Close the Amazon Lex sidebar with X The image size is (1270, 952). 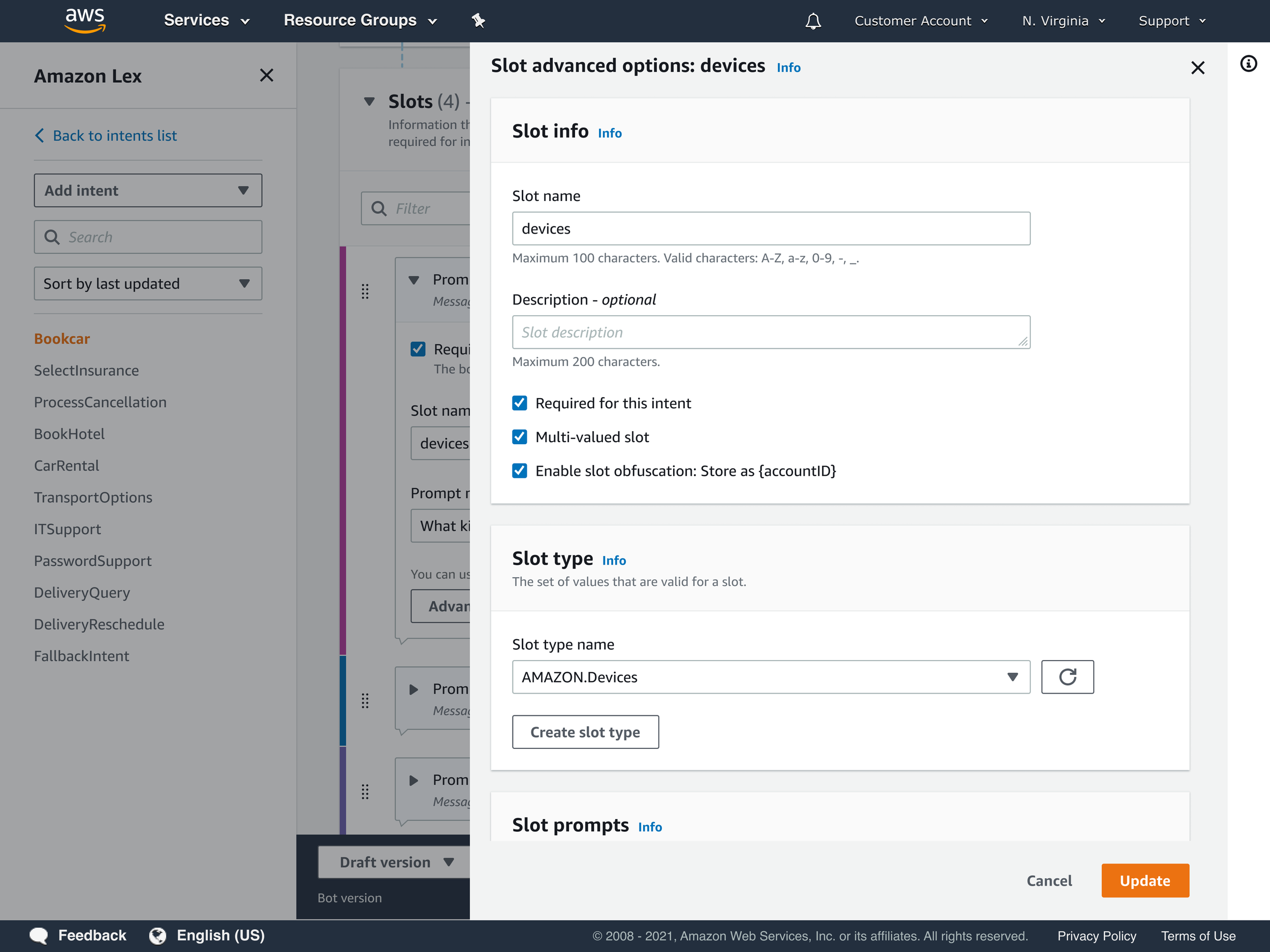point(266,75)
